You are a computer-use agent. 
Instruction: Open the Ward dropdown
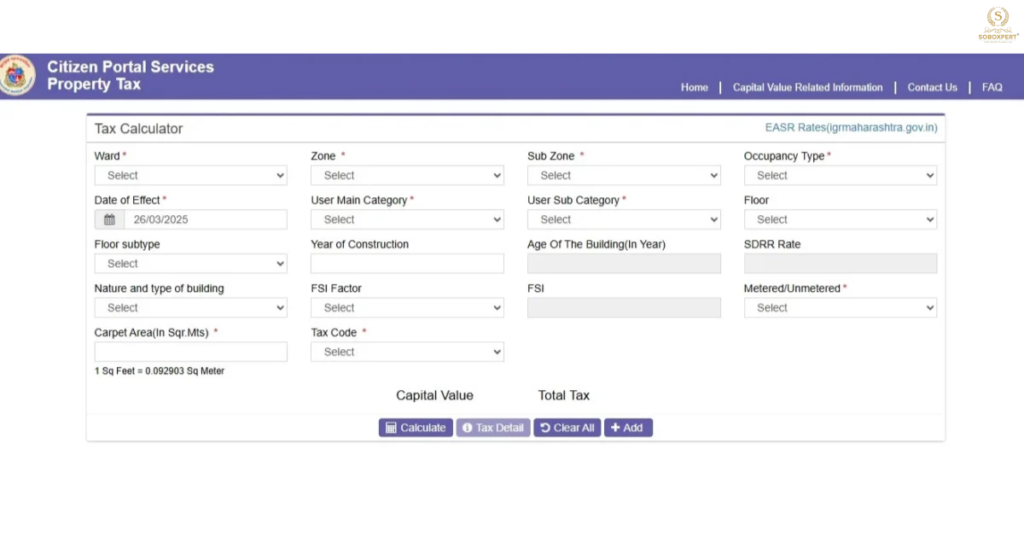coord(191,175)
